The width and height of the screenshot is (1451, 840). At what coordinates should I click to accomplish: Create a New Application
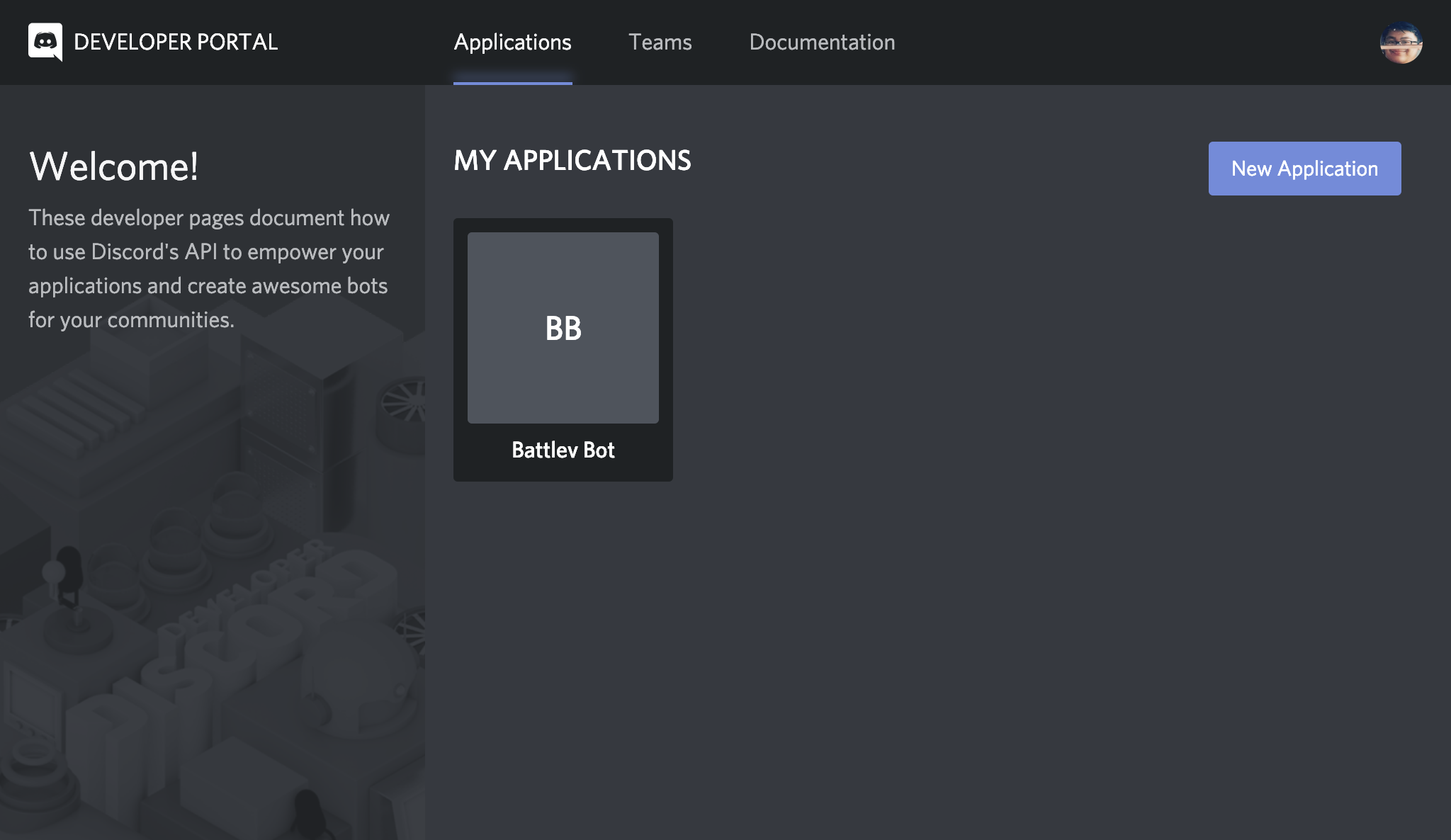point(1304,169)
